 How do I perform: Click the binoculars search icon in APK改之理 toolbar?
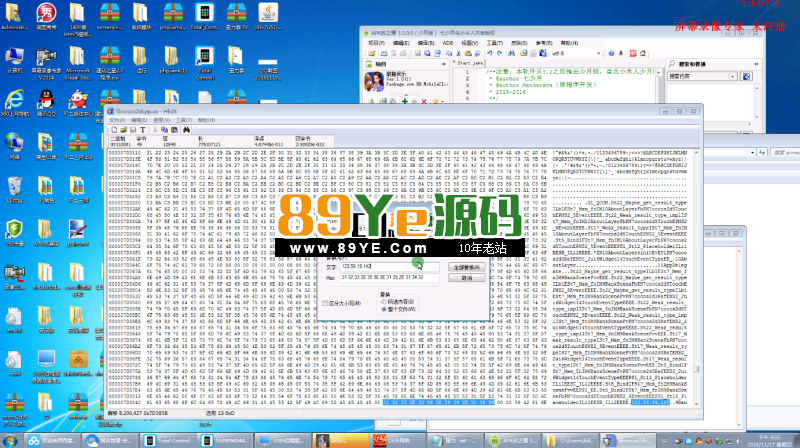(511, 54)
